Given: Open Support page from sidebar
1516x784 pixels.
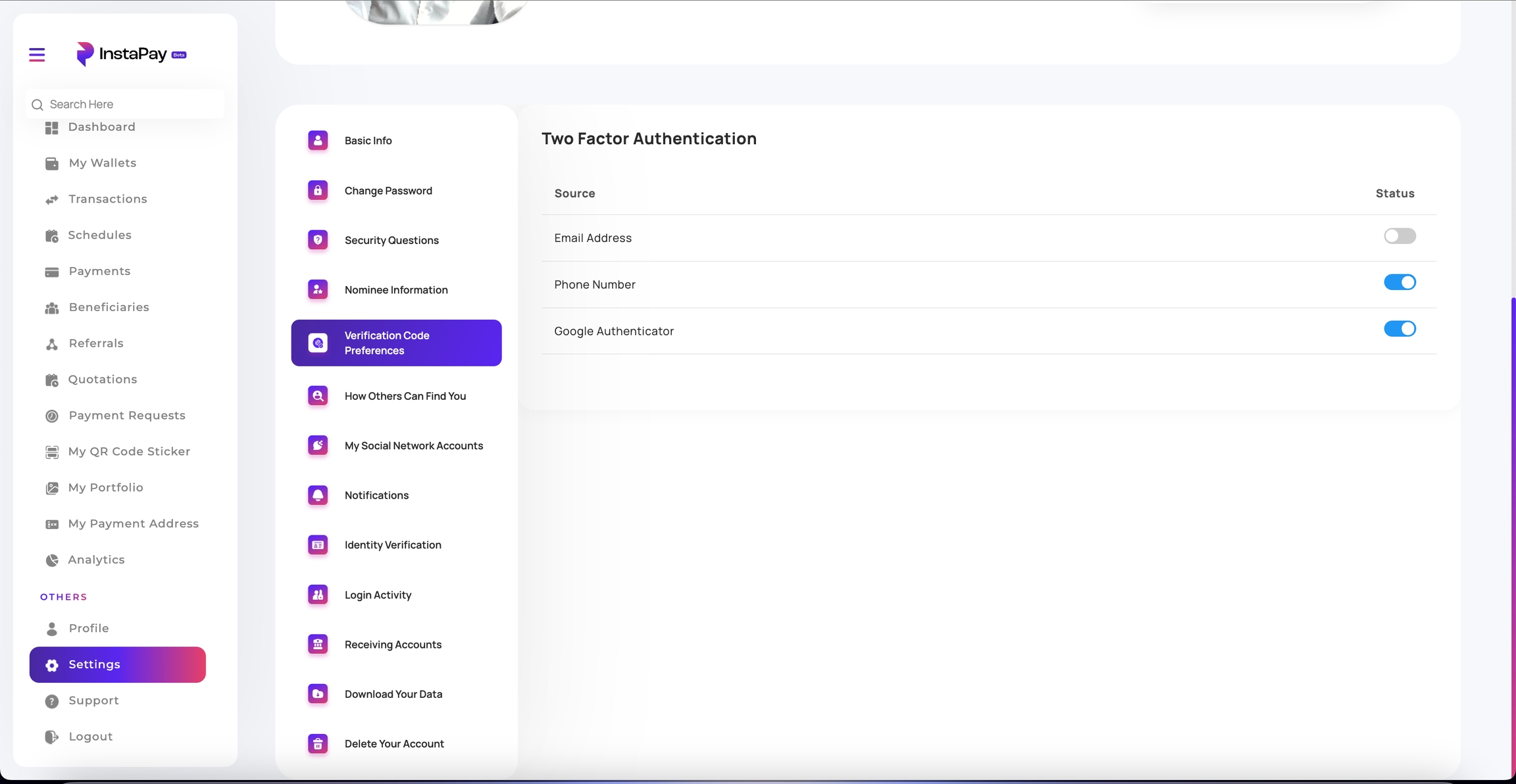Looking at the screenshot, I should (93, 700).
